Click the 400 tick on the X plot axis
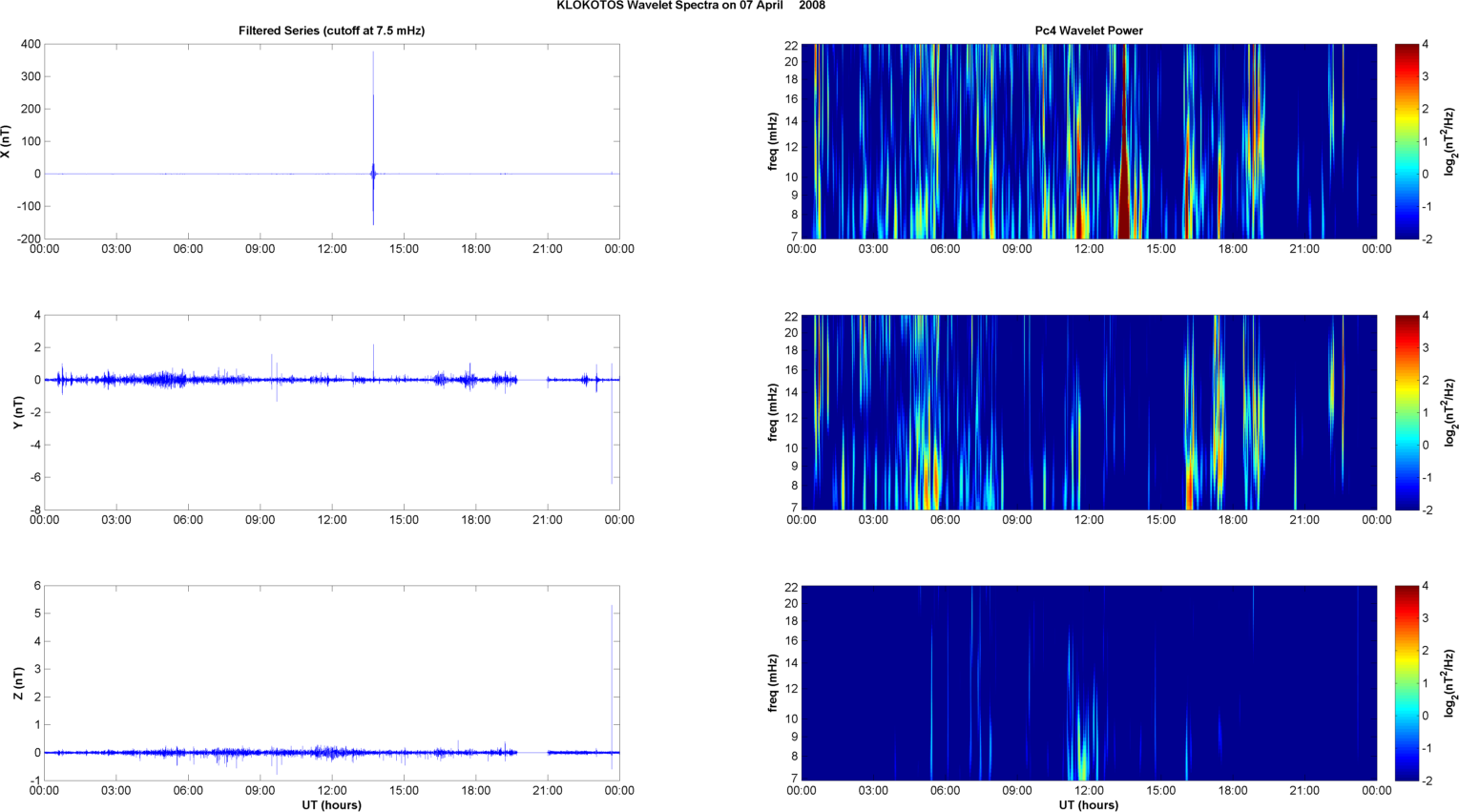1459x812 pixels. 31,44
